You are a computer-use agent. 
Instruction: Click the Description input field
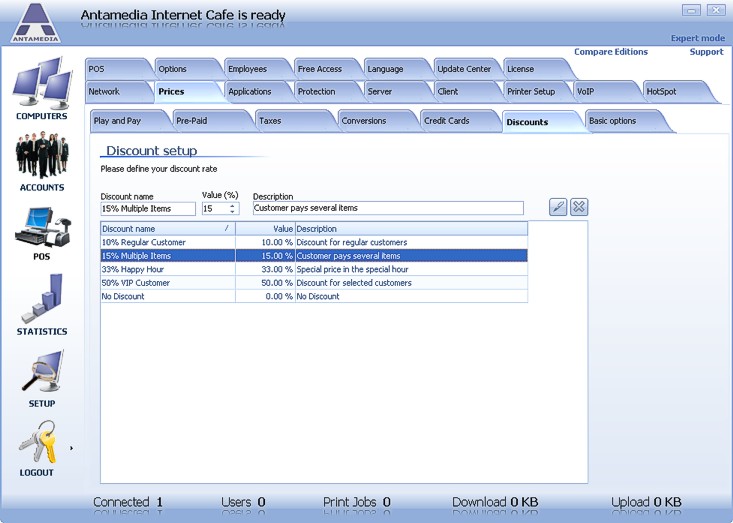pyautogui.click(x=388, y=208)
